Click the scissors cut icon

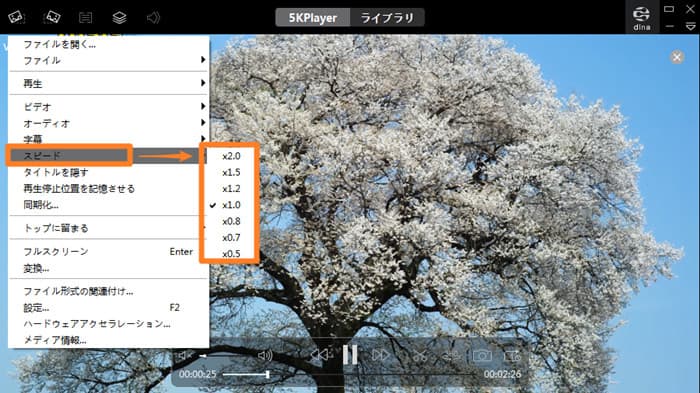[x=420, y=356]
